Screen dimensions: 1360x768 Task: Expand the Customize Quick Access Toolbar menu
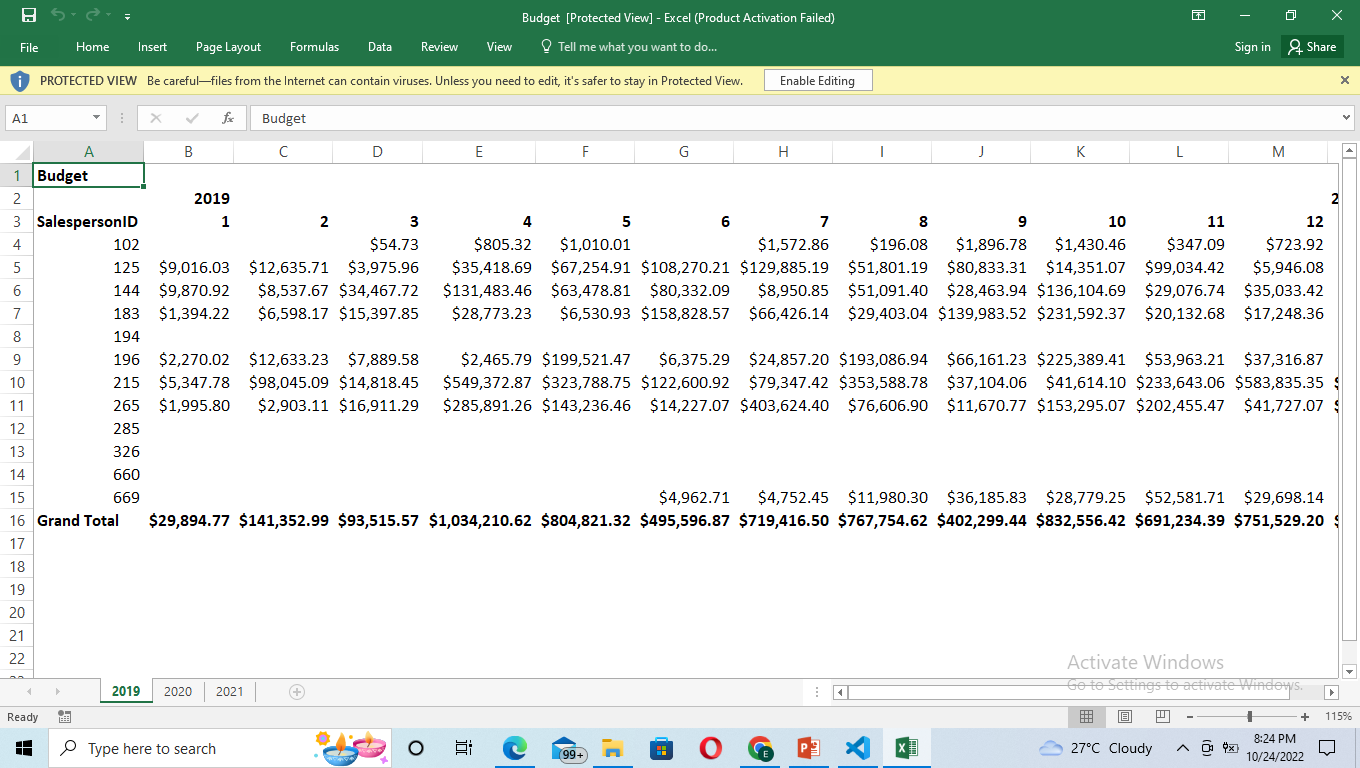[x=126, y=16]
